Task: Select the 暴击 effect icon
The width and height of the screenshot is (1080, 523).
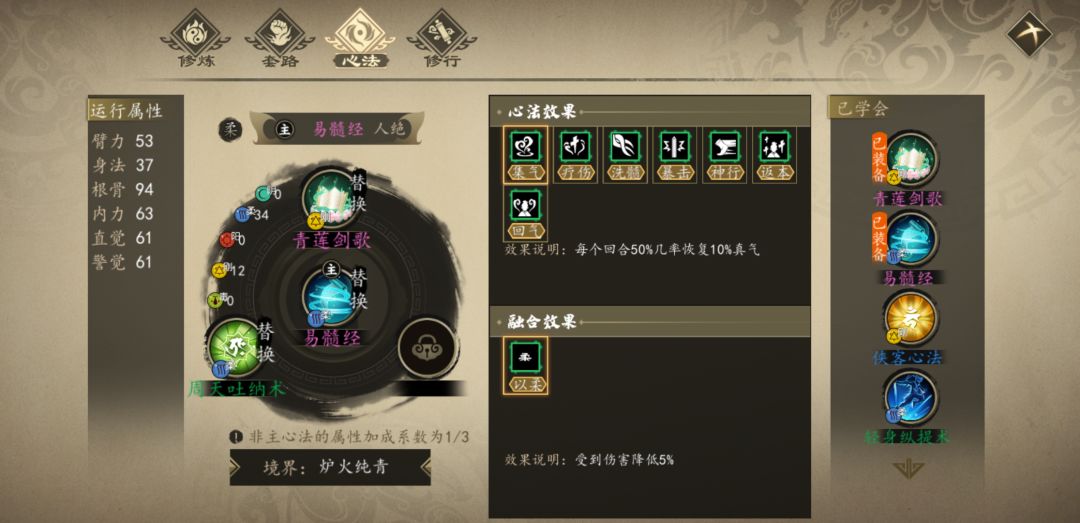Action: (675, 154)
